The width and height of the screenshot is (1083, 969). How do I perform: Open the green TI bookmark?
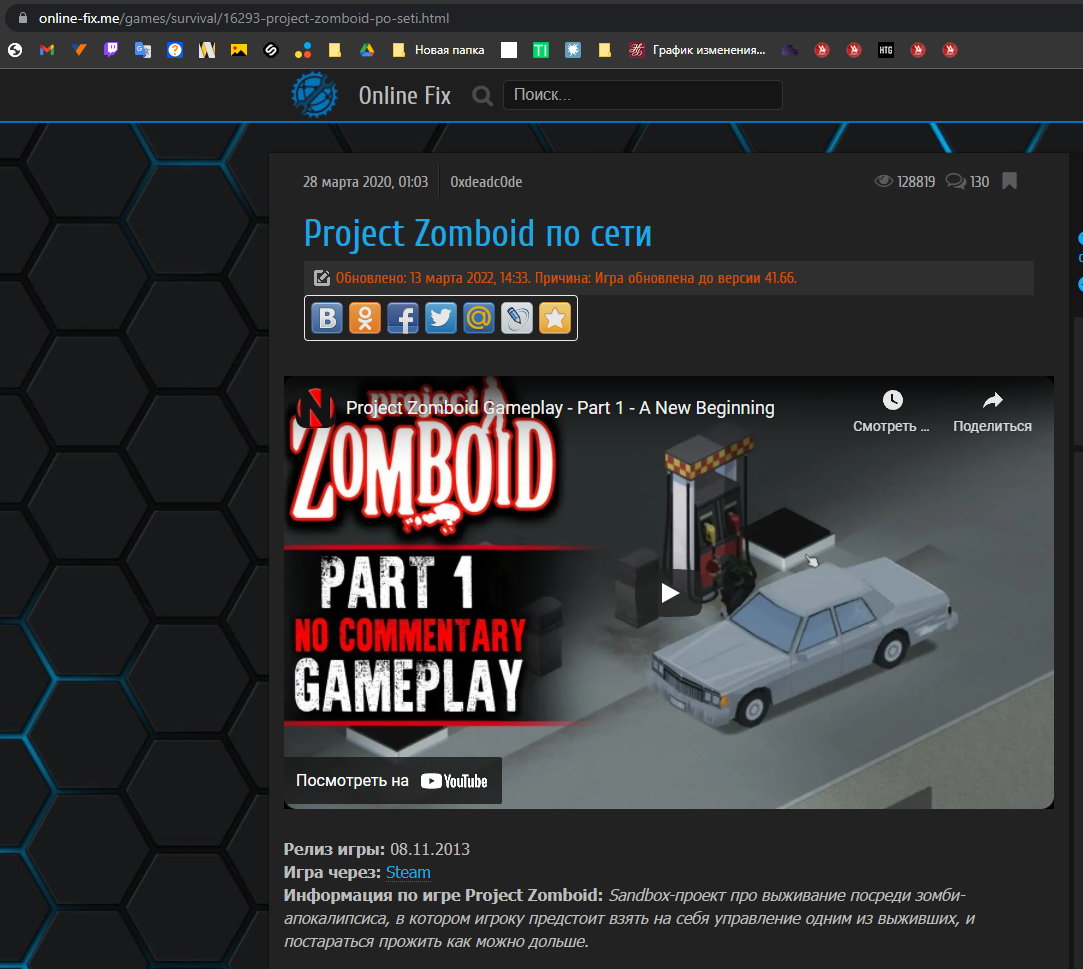pos(541,50)
